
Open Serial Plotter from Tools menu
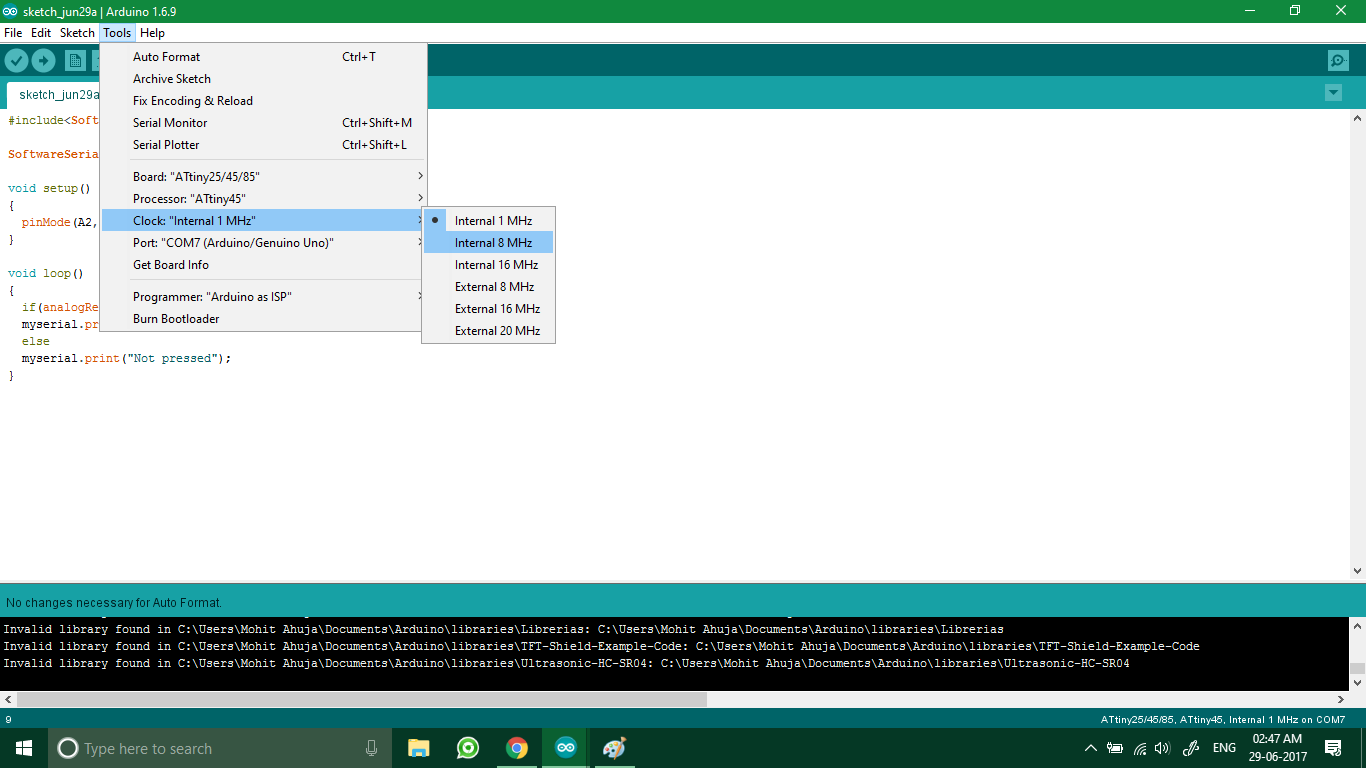coord(264,144)
